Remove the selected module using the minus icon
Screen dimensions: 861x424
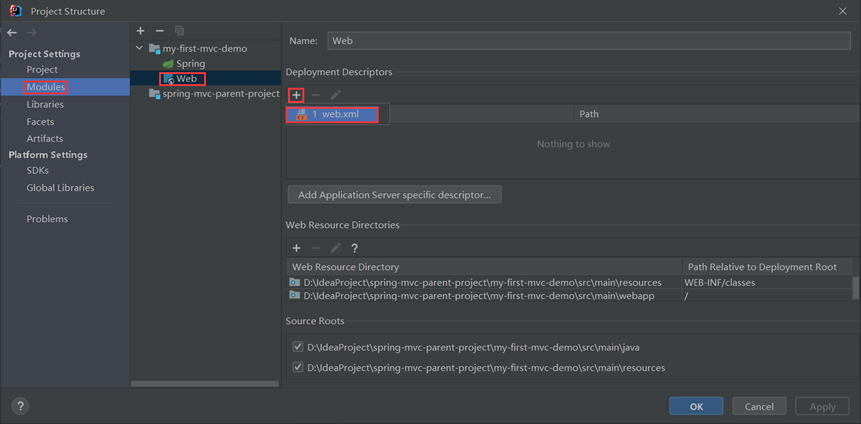pyautogui.click(x=160, y=31)
